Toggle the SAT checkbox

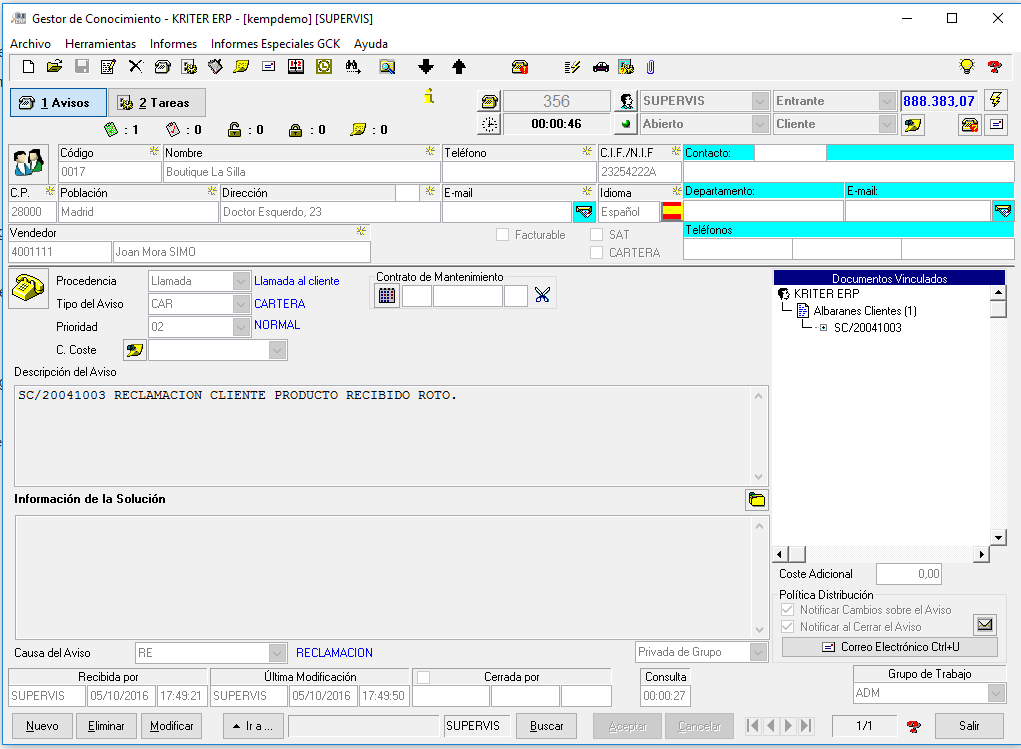[596, 234]
